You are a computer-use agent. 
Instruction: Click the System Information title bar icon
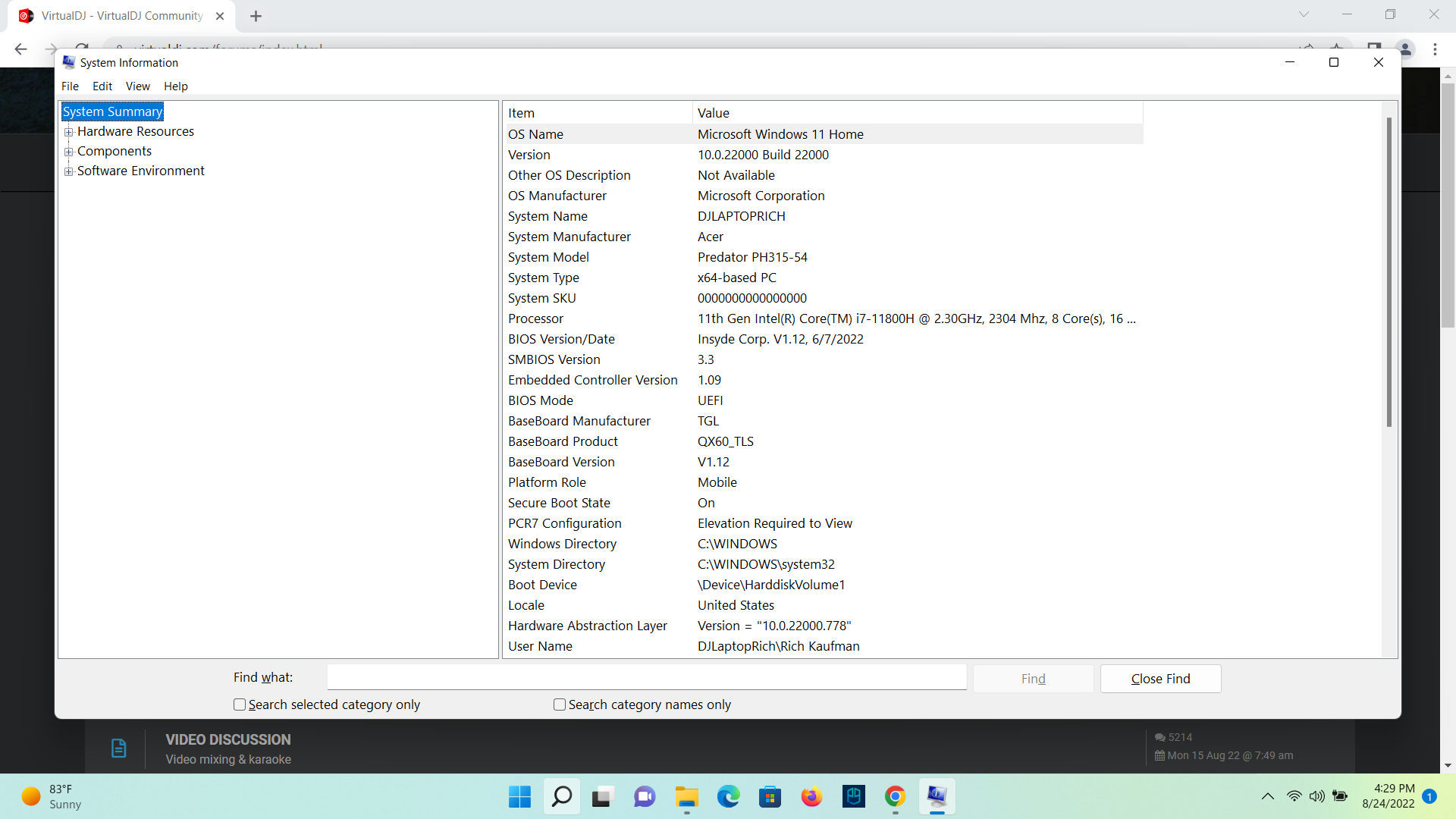point(69,62)
